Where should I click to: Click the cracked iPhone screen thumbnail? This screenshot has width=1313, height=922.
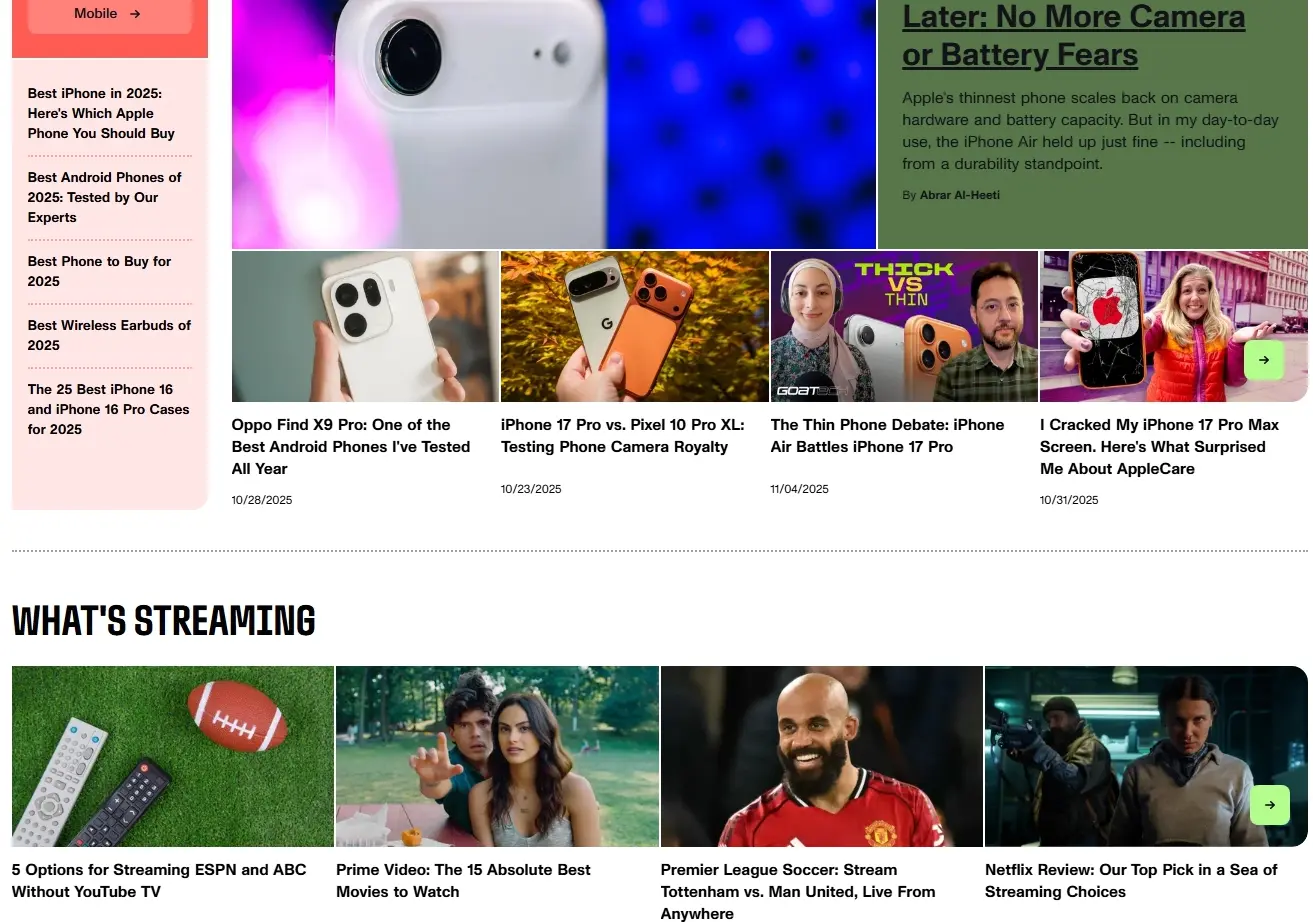pyautogui.click(x=1174, y=326)
